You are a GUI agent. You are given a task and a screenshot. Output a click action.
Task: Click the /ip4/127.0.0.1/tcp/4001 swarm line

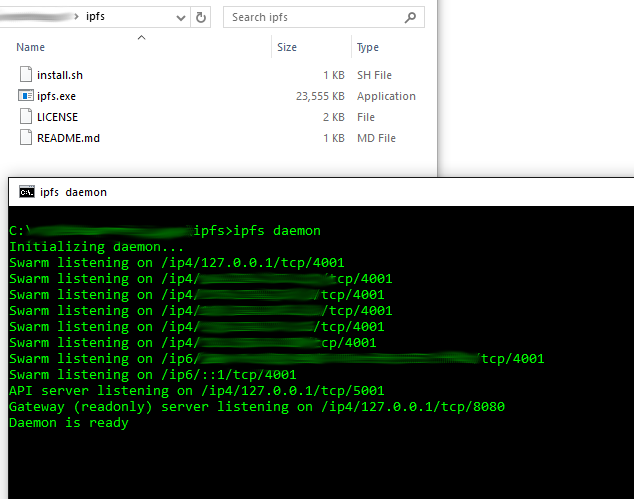(x=177, y=262)
